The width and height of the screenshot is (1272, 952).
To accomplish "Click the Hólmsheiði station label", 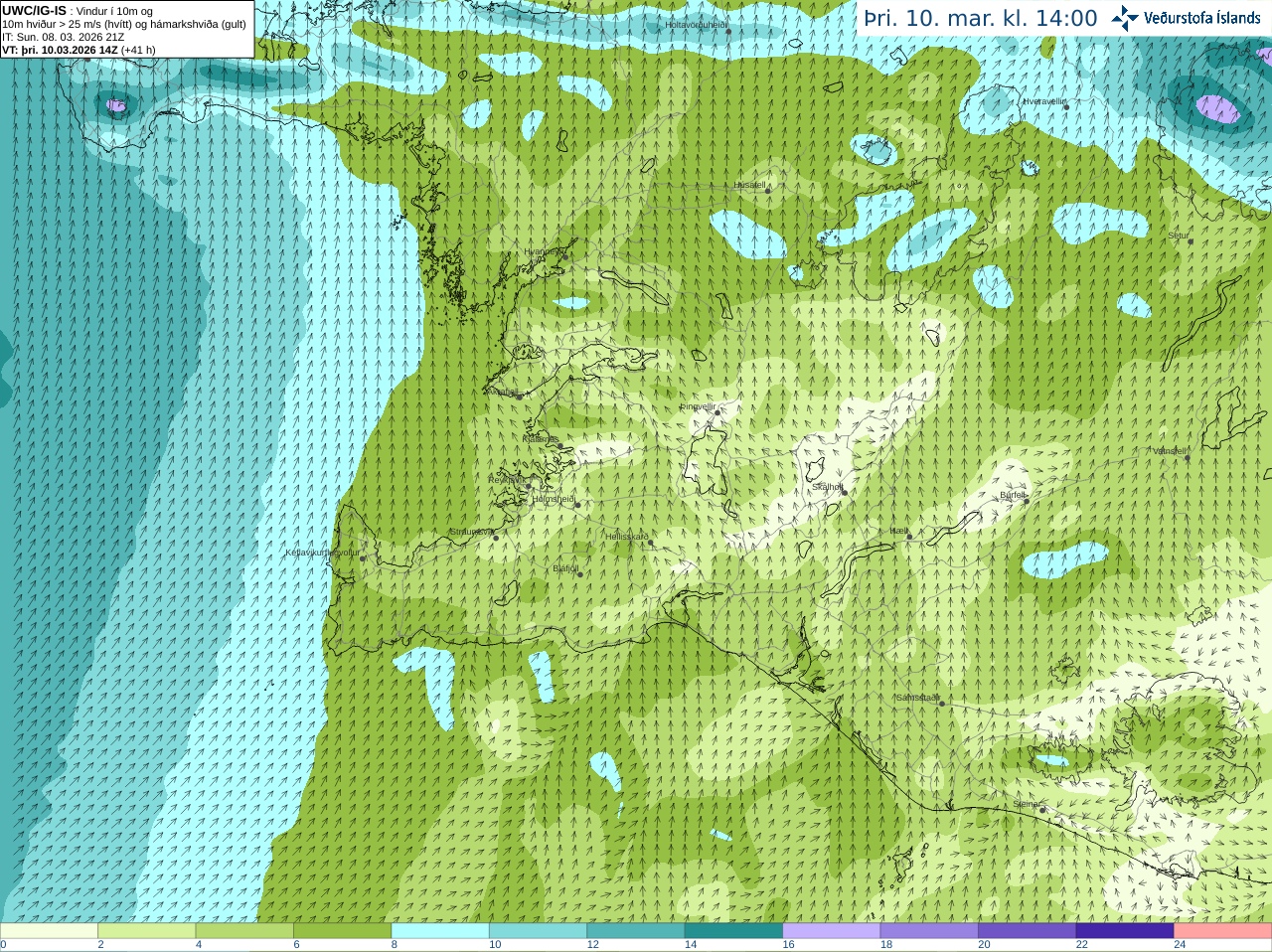I will (554, 499).
